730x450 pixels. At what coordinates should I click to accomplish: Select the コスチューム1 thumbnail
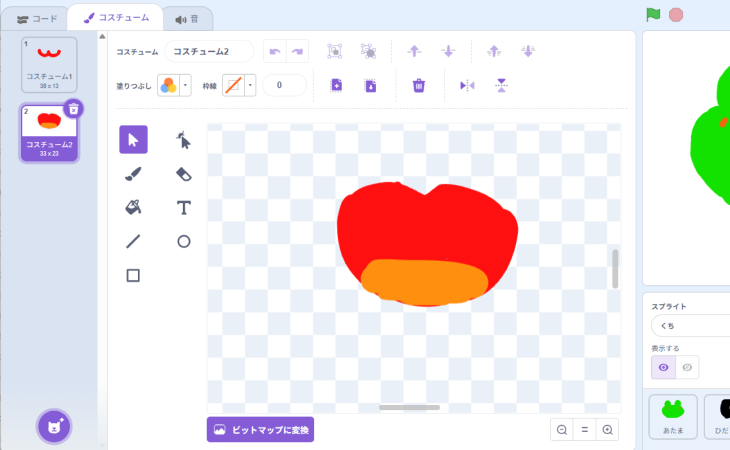tap(49, 65)
